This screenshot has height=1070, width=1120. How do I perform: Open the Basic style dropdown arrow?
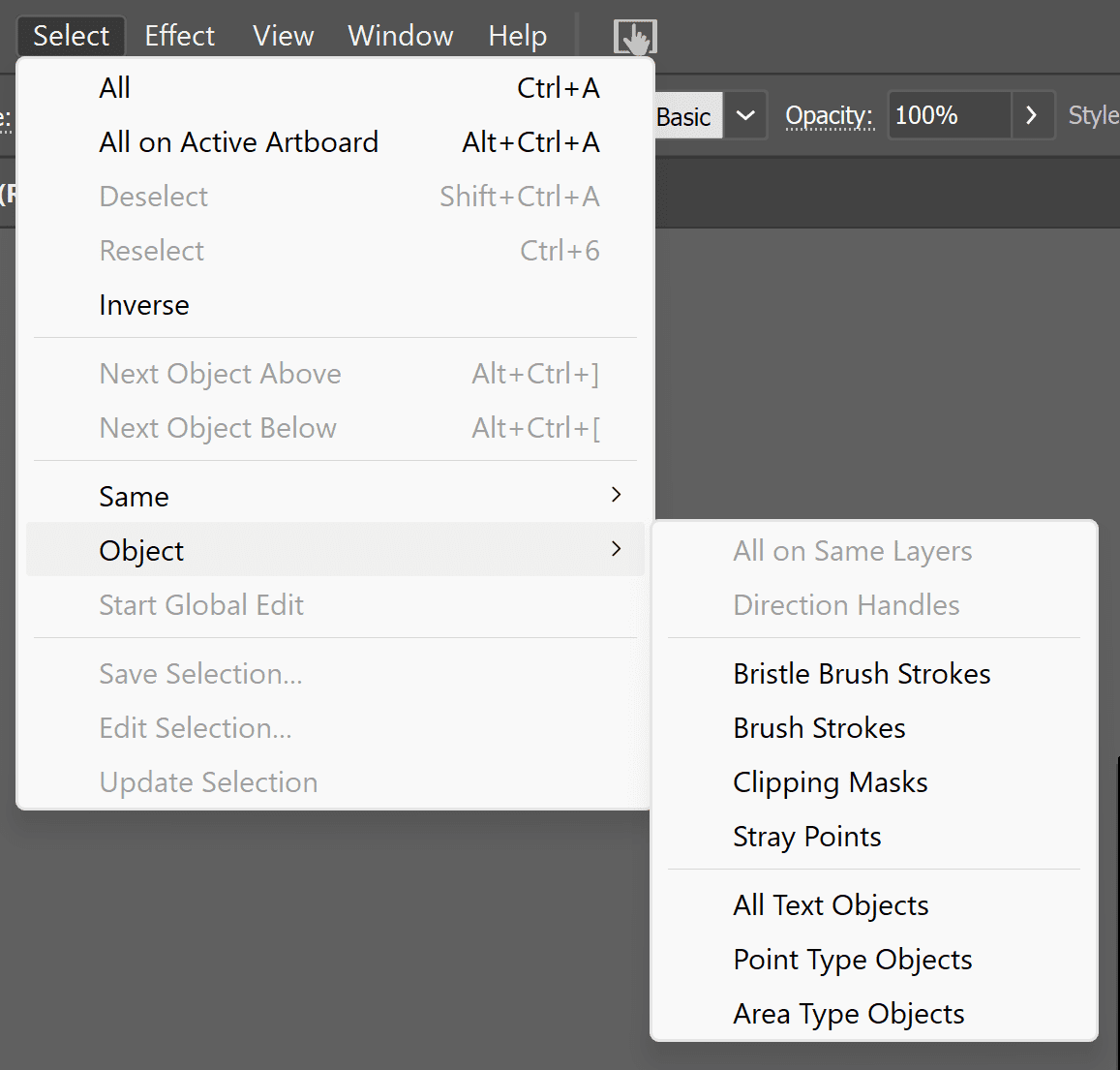[x=745, y=116]
